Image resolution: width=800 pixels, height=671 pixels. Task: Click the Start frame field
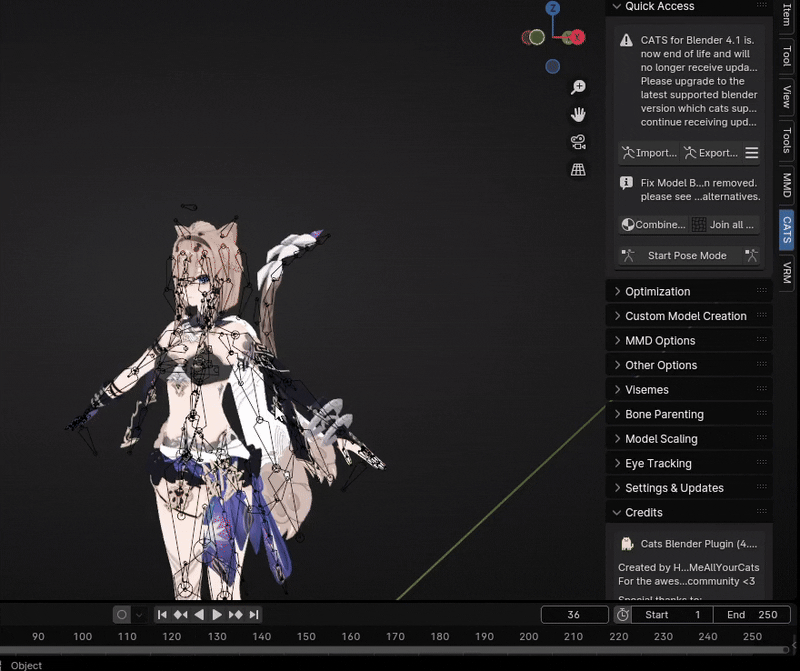672,615
